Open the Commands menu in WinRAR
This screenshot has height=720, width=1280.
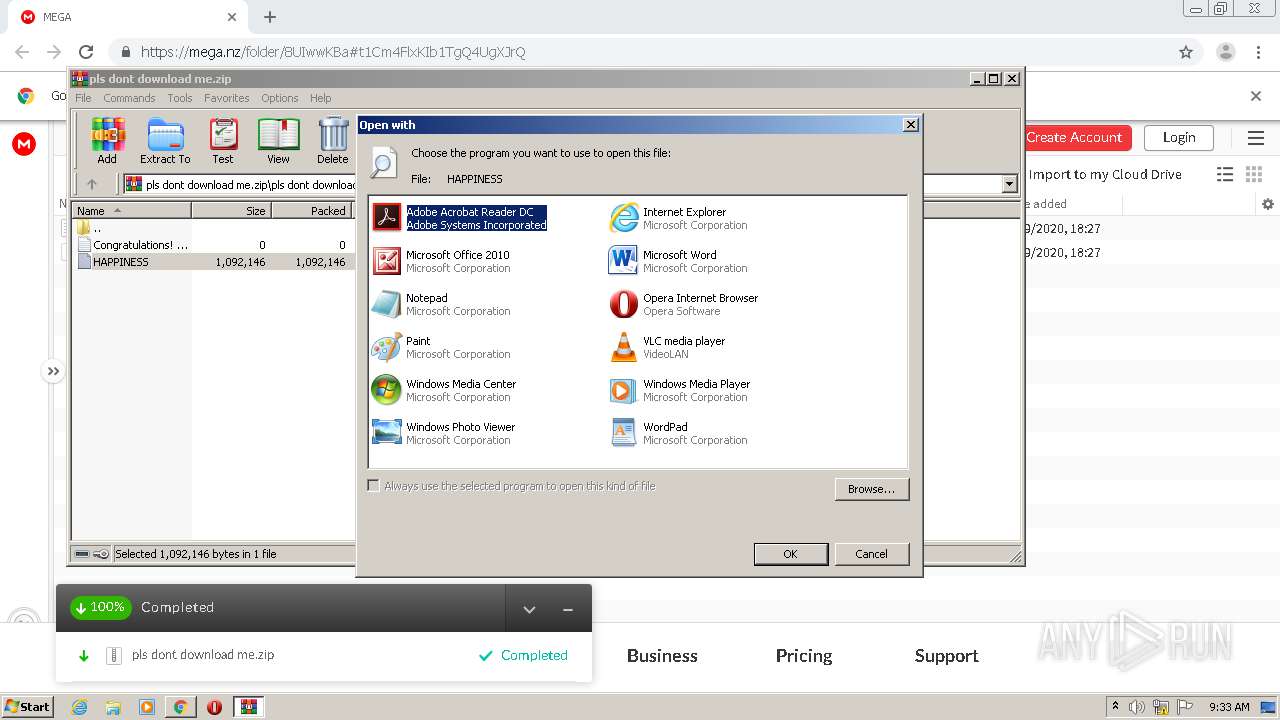[x=129, y=98]
